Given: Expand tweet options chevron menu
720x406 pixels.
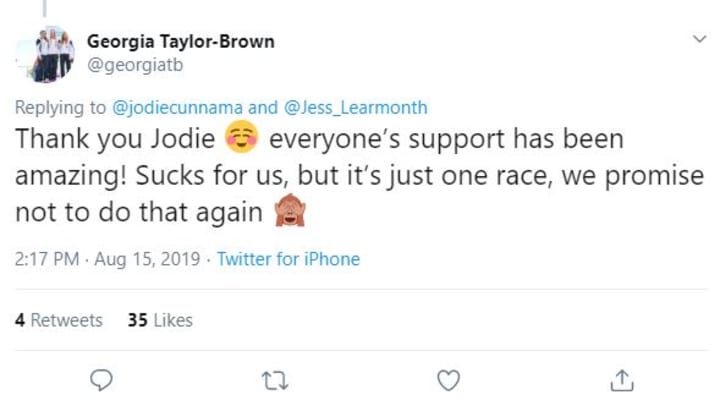Looking at the screenshot, I should (699, 38).
